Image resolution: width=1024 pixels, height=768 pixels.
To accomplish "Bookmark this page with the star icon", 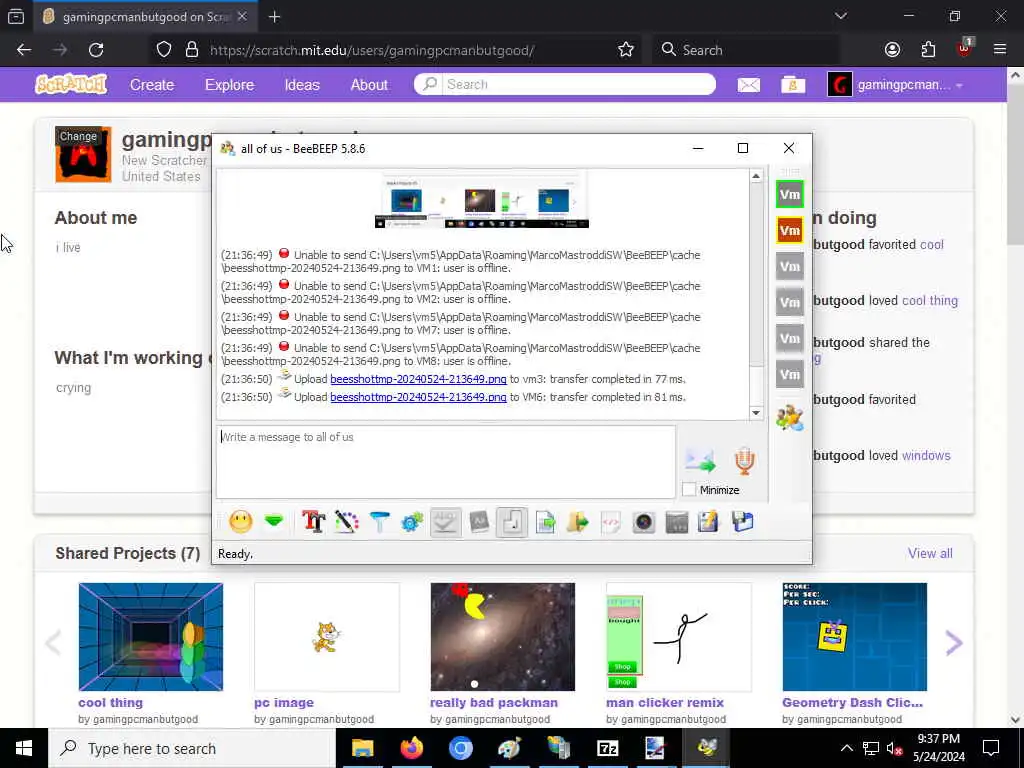I will [626, 50].
